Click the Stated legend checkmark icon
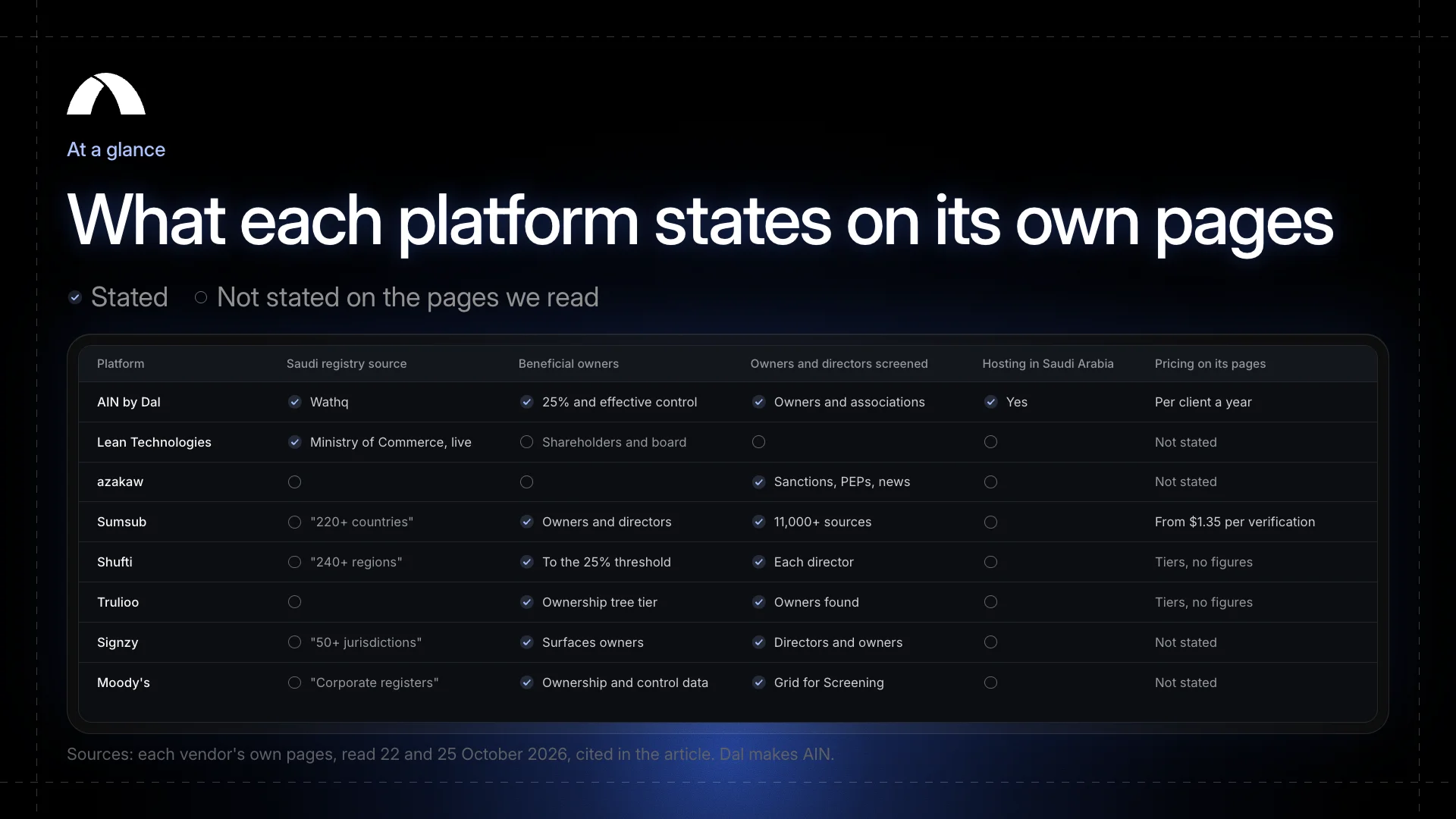1456x819 pixels. point(75,297)
